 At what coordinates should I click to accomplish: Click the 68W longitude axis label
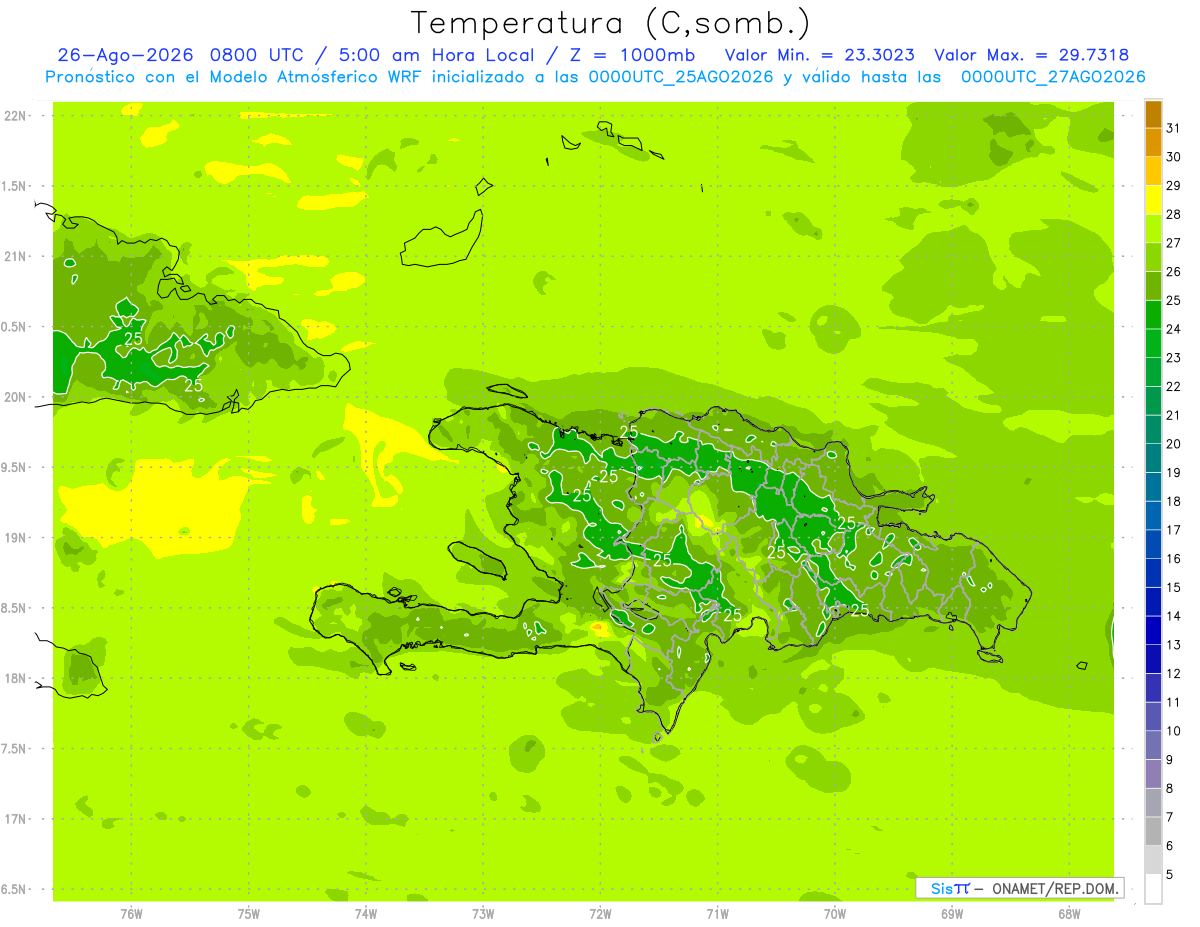pos(1068,913)
